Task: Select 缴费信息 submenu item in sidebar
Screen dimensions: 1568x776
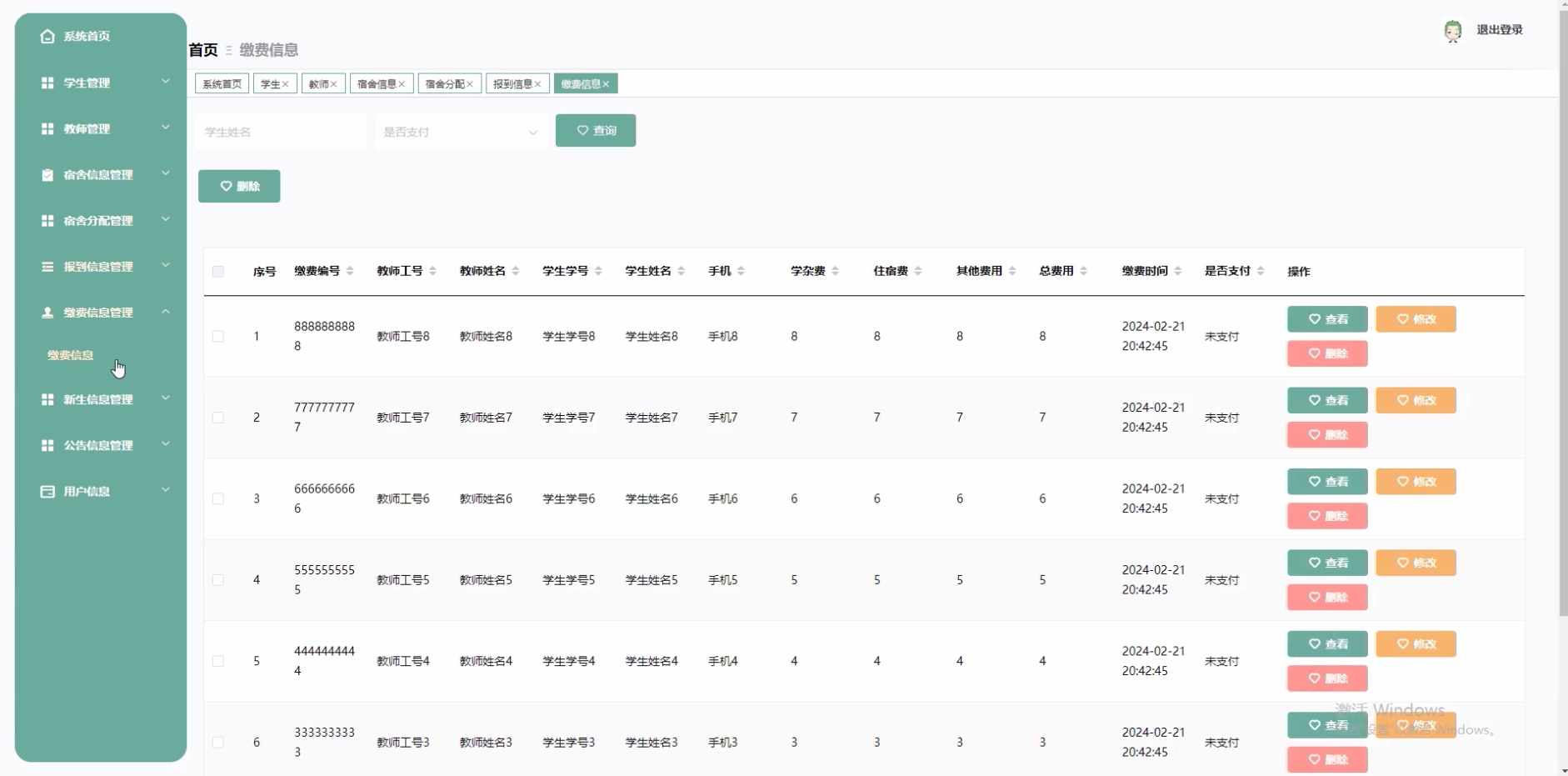Action: [71, 355]
